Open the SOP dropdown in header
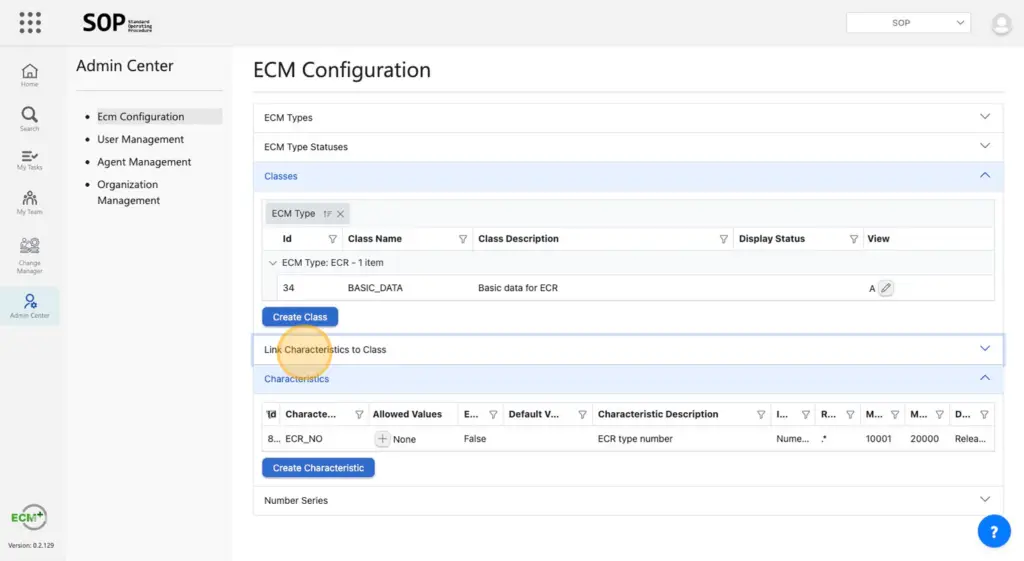Screen dimensions: 1024x561 click(908, 22)
